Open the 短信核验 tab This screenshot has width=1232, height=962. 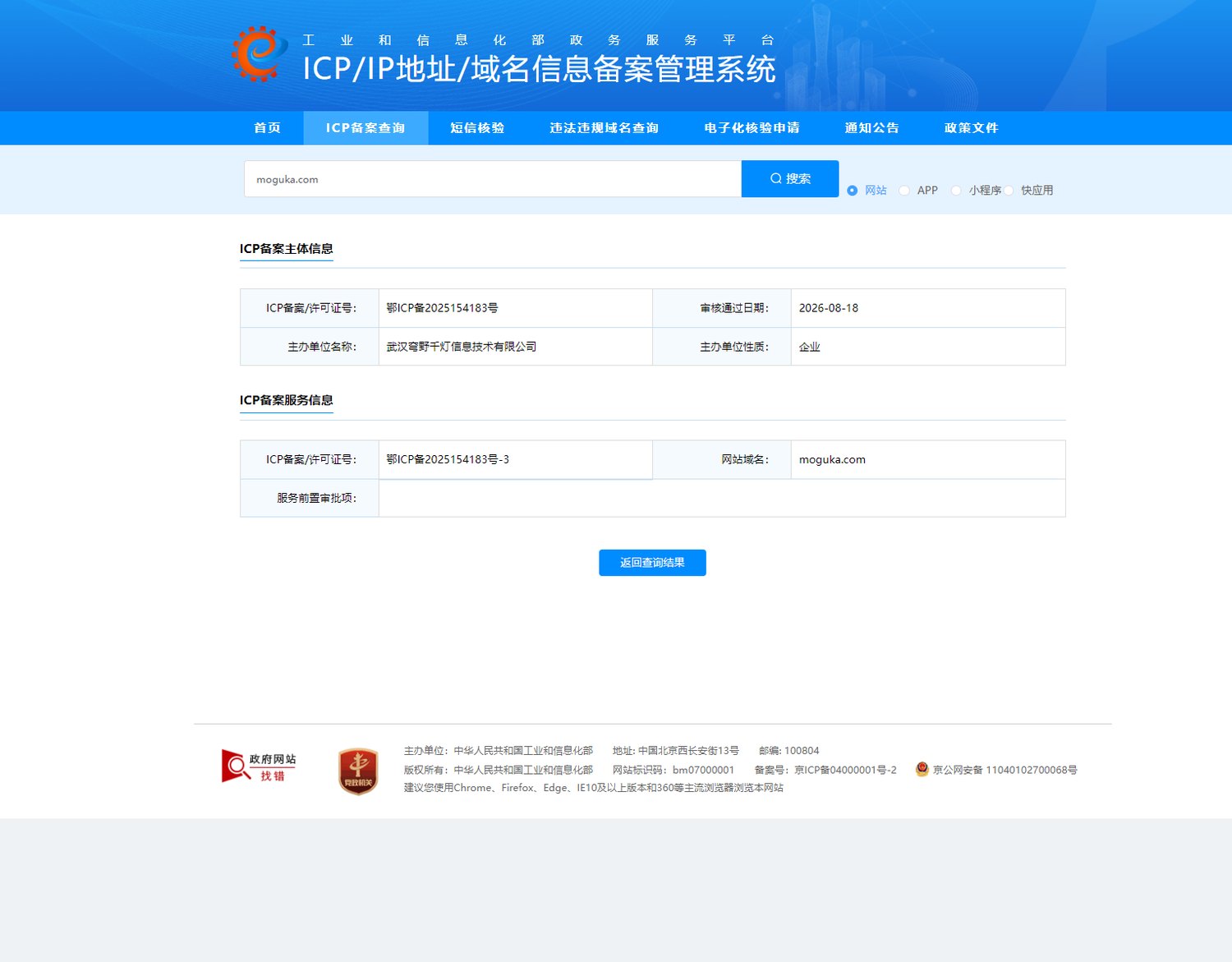pyautogui.click(x=477, y=128)
